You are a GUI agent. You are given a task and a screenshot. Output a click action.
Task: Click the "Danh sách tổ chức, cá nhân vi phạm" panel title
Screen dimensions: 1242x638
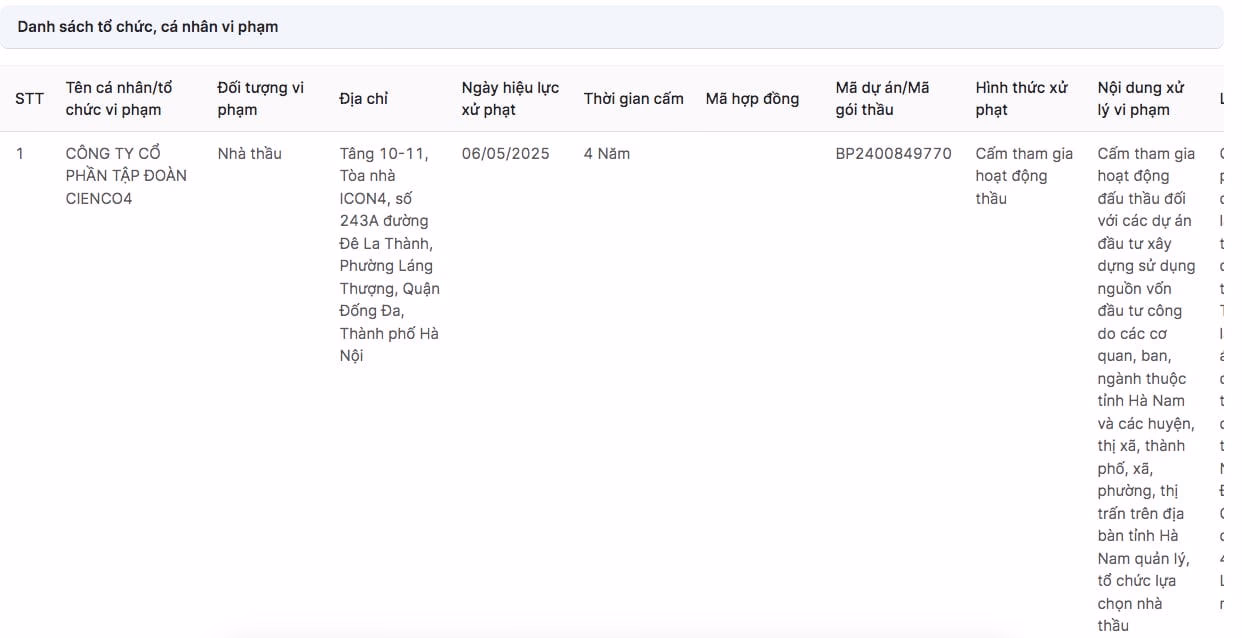pos(148,27)
